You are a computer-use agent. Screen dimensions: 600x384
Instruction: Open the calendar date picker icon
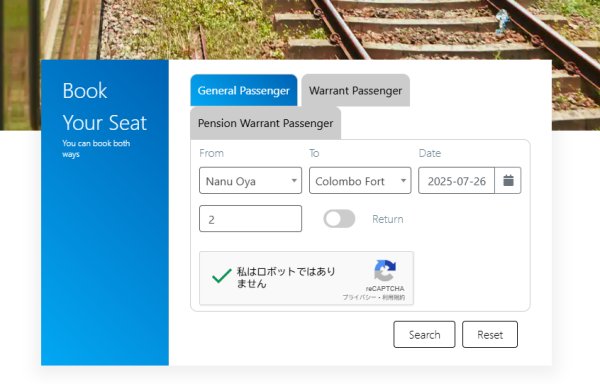pos(508,181)
